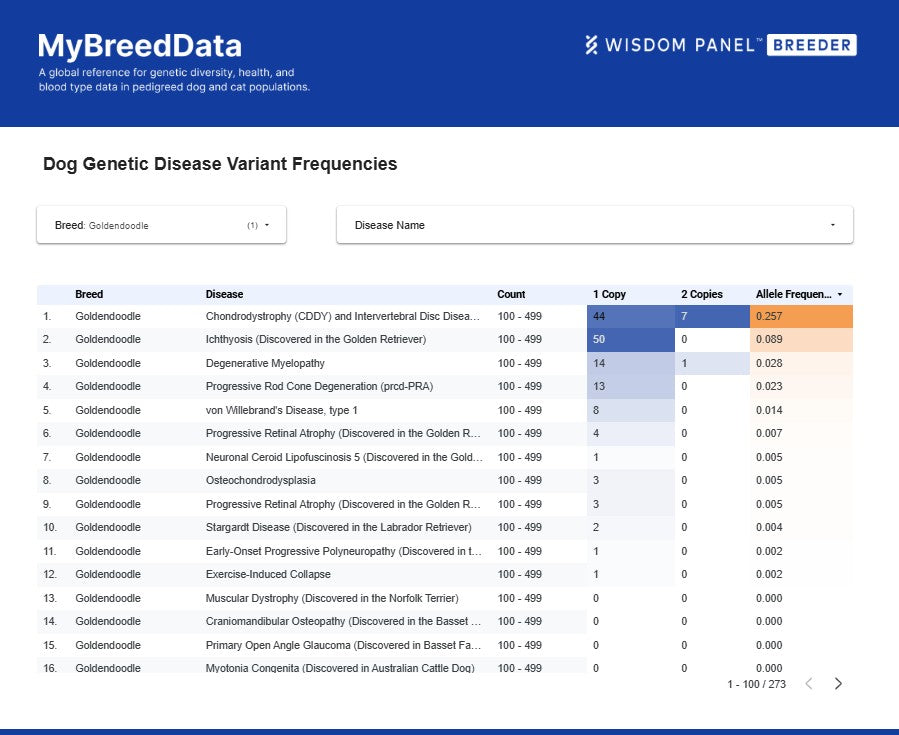Go to previous results page

(809, 683)
